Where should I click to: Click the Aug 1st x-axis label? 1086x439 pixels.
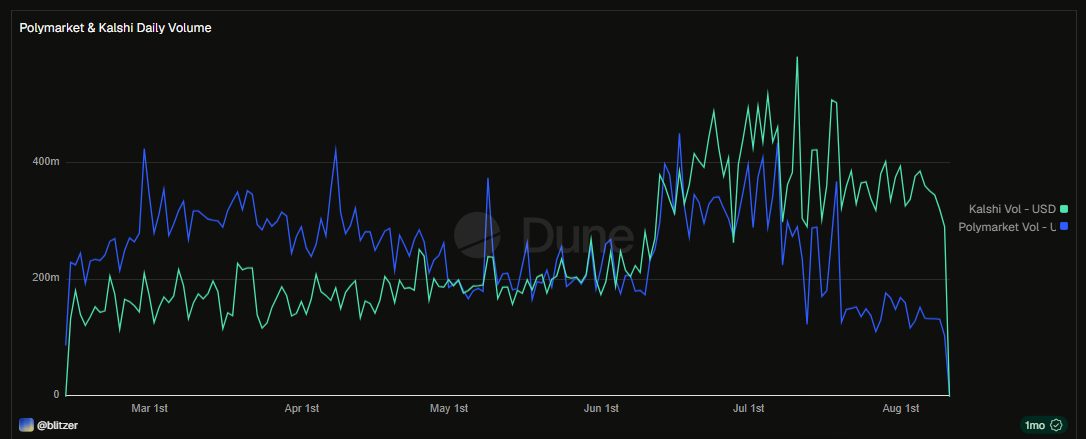tap(901, 409)
